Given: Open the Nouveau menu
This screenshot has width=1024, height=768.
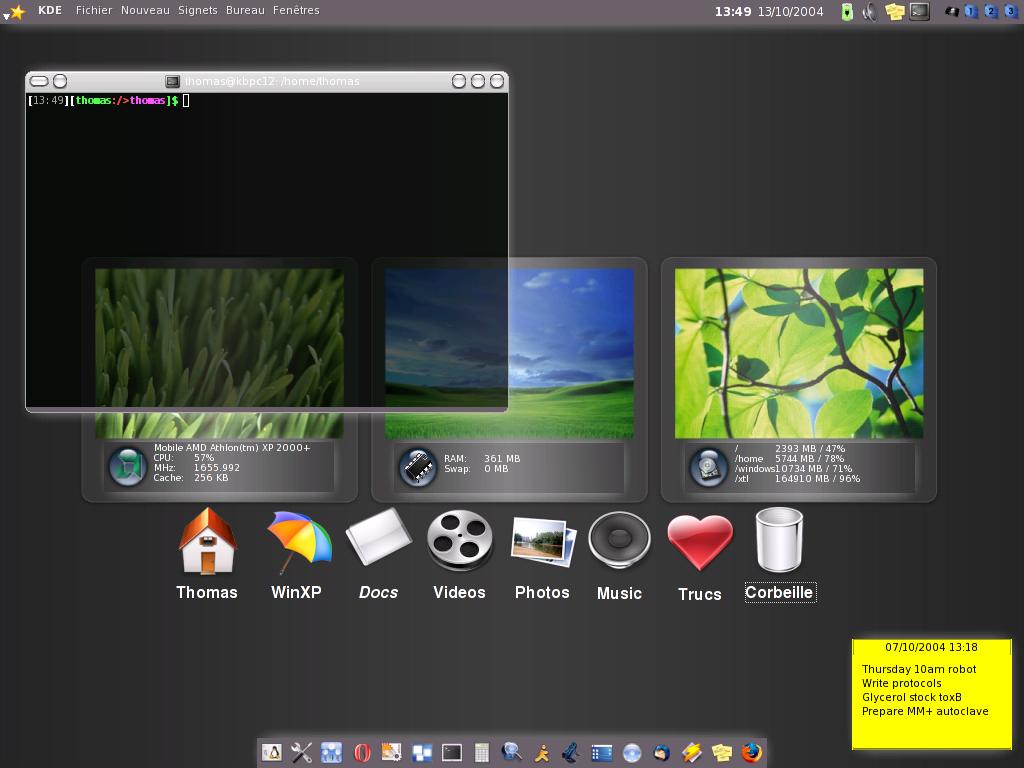Looking at the screenshot, I should click(x=145, y=10).
